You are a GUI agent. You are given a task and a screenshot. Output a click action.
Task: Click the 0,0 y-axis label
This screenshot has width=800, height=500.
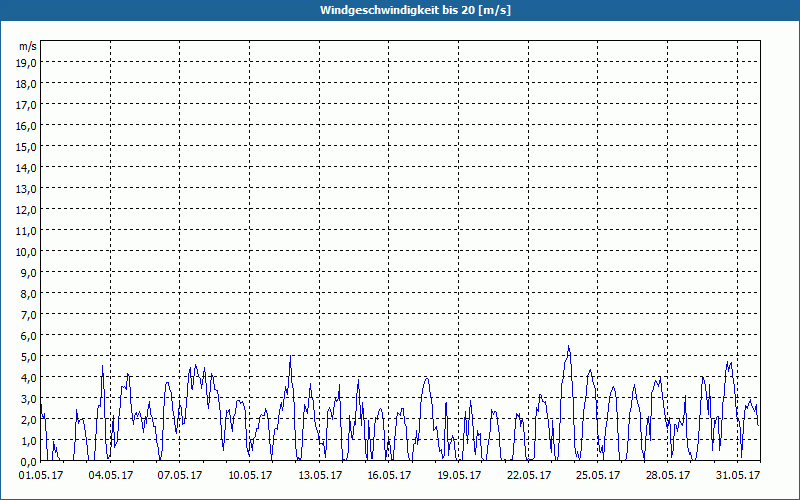pyautogui.click(x=28, y=461)
